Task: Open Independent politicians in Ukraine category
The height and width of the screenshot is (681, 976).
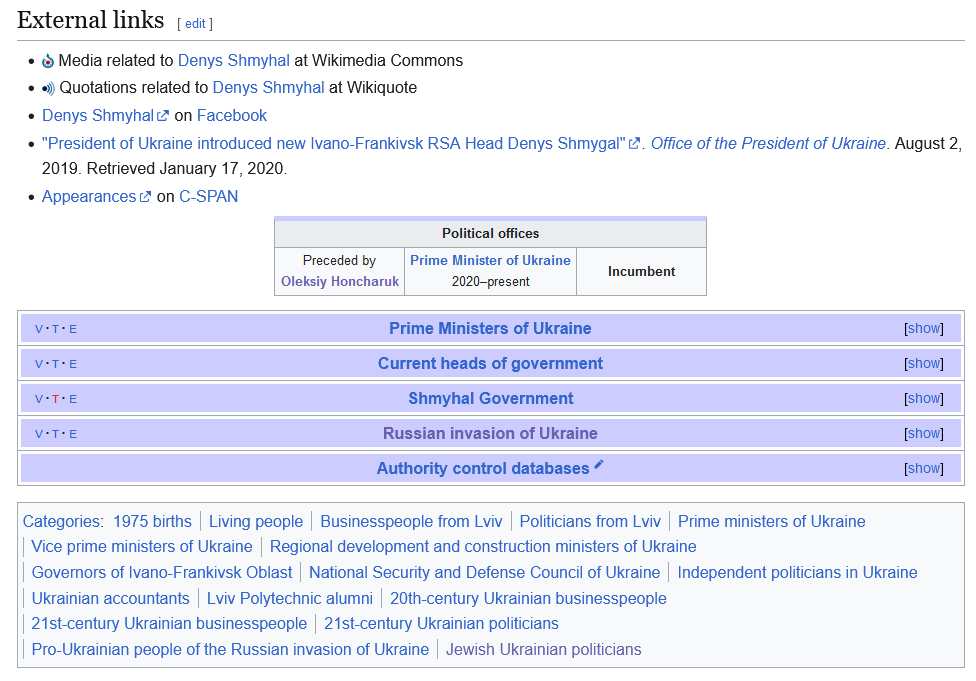Action: click(x=797, y=572)
